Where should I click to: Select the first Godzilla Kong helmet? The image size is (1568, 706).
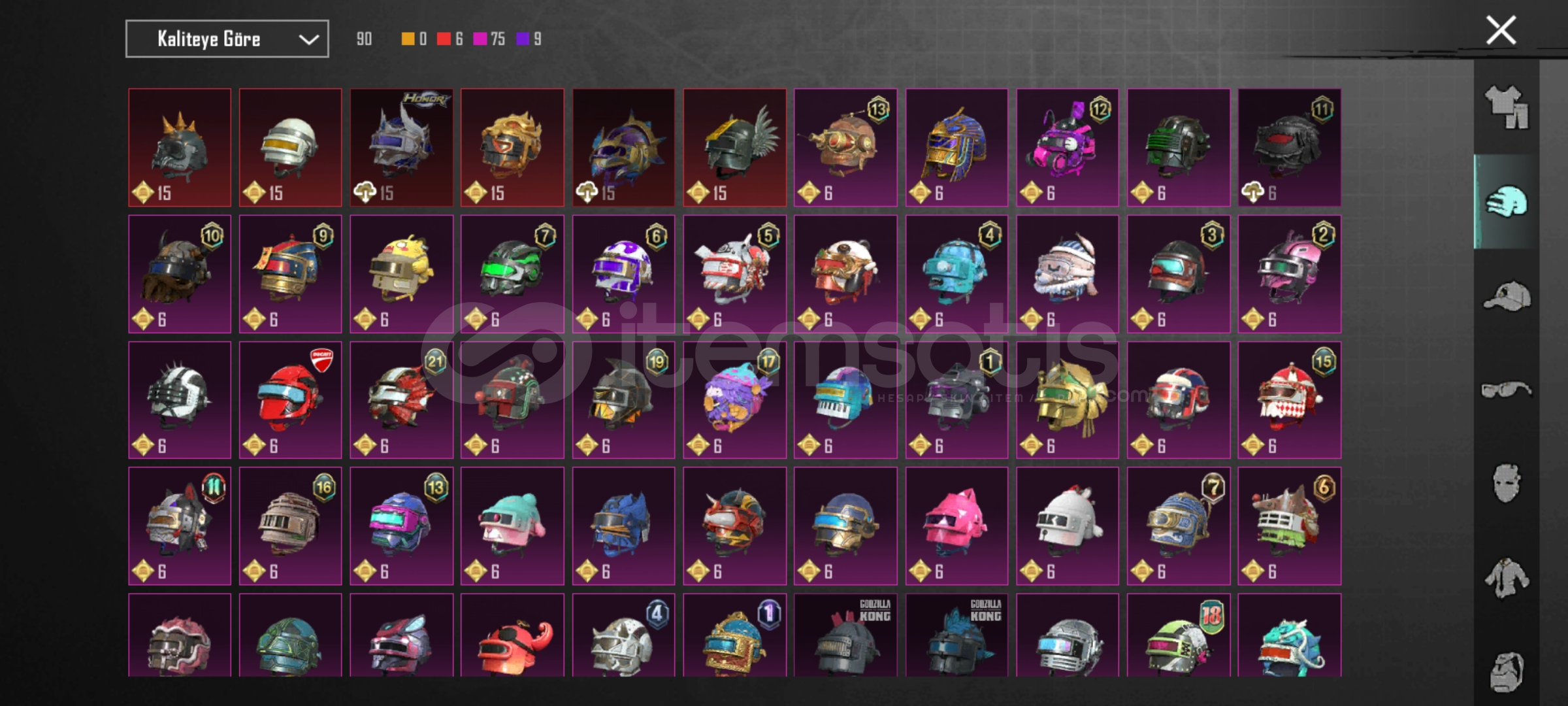[845, 635]
